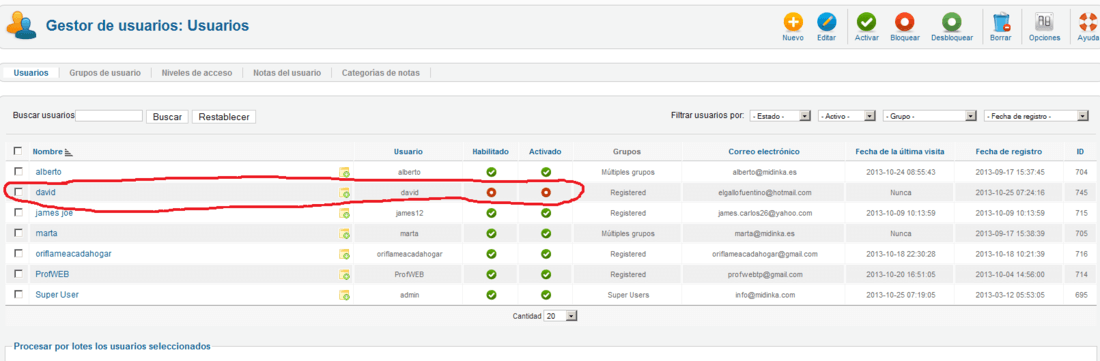Click the Buscar button
Screen dimensions: 1100x361
click(167, 117)
